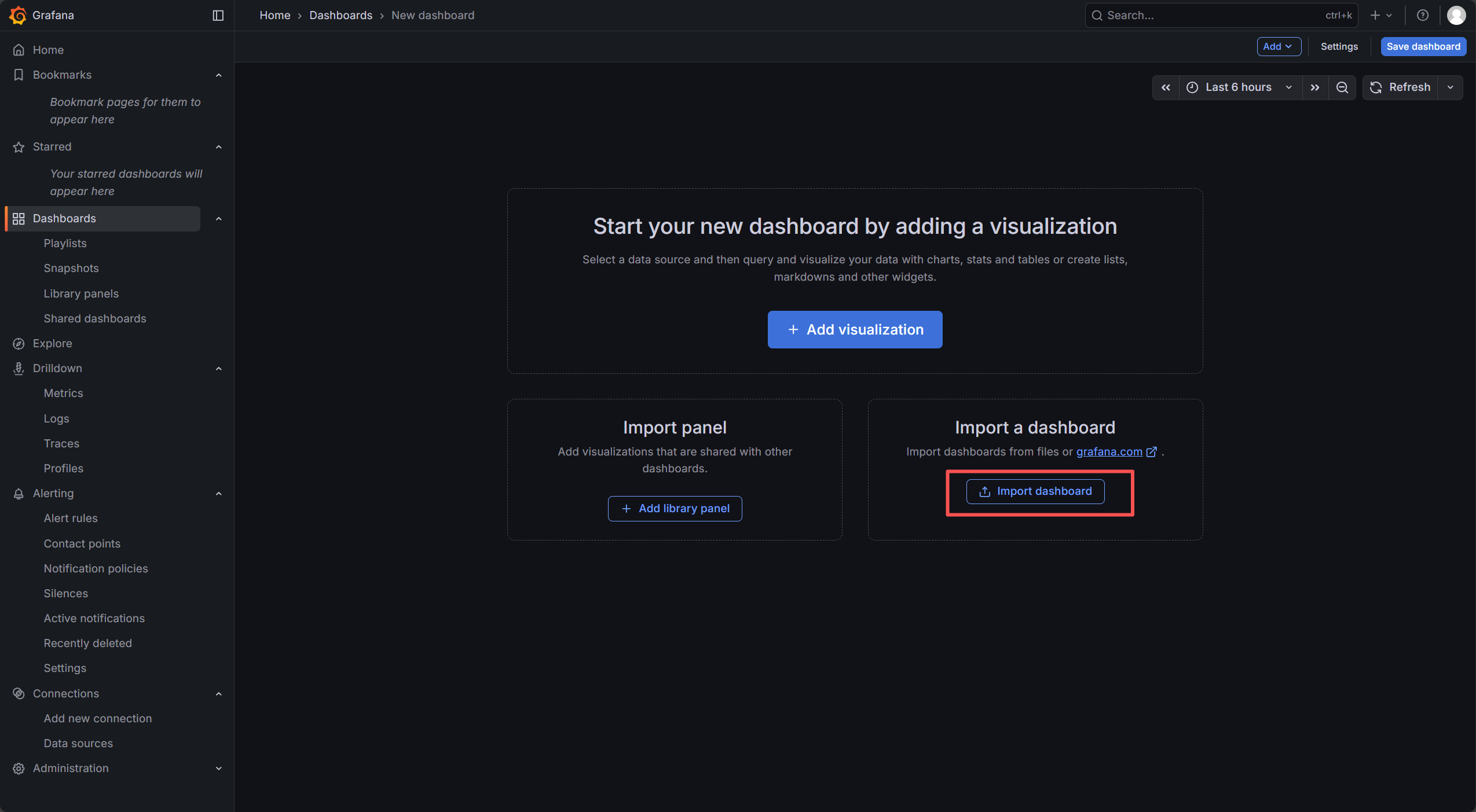Open the Explore compass item

pyautogui.click(x=52, y=343)
